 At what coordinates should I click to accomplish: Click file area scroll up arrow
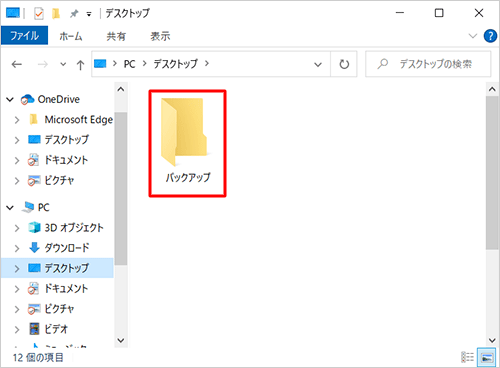(492, 89)
